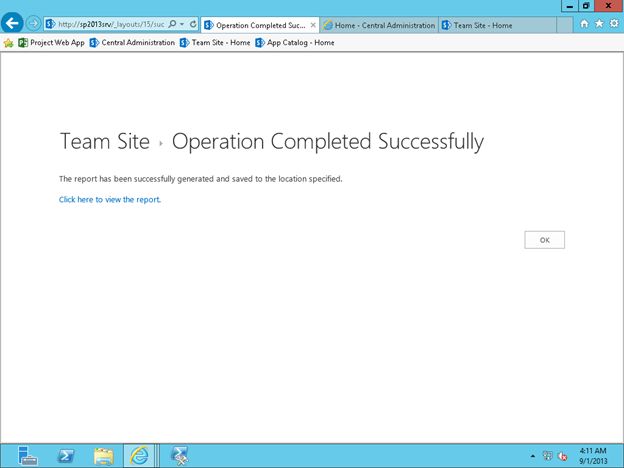The width and height of the screenshot is (624, 468).
Task: Open Central Administration favorites bar link
Action: pyautogui.click(x=132, y=43)
